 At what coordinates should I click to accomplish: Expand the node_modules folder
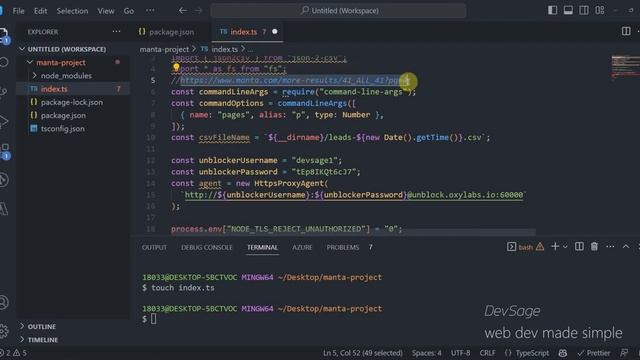[73, 76]
